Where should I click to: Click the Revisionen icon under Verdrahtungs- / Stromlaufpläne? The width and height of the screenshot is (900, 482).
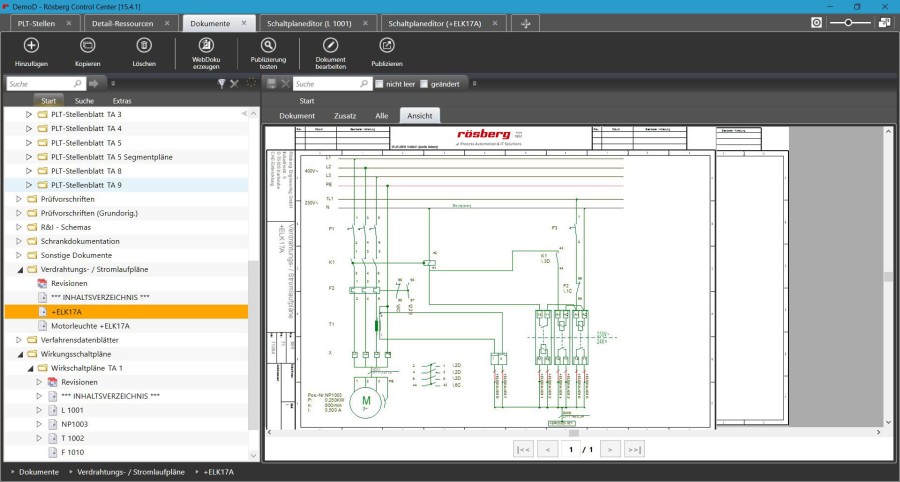(42, 283)
